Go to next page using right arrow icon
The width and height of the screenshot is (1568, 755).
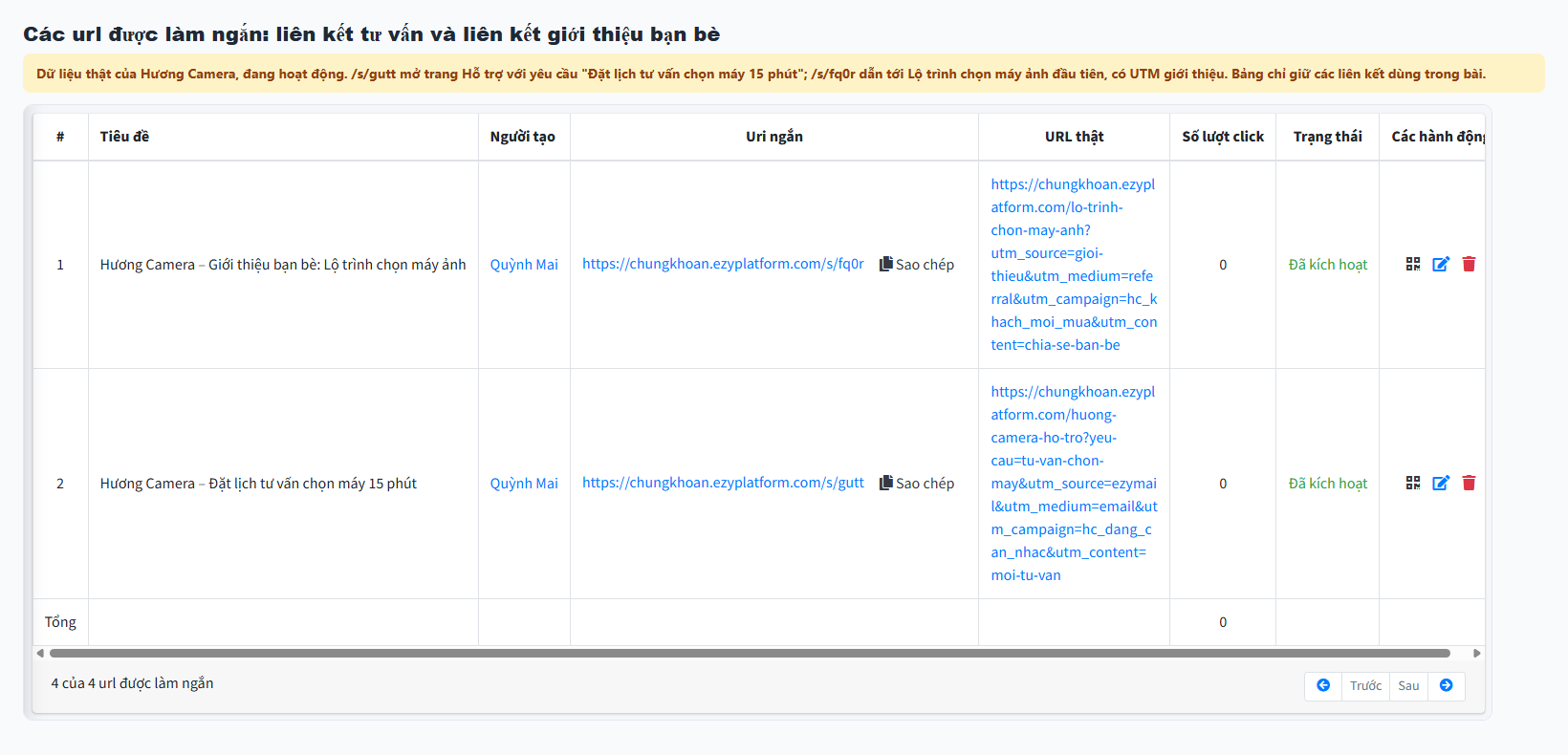pyautogui.click(x=1446, y=685)
